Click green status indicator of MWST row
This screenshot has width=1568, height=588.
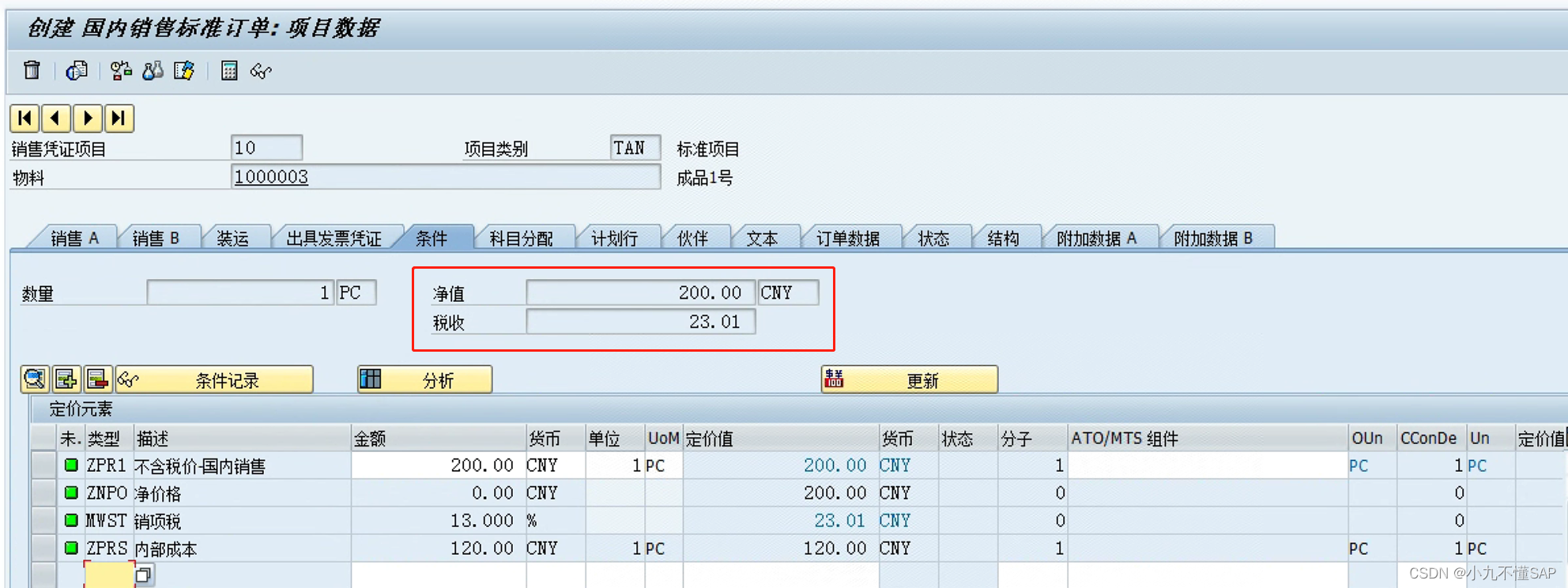pyautogui.click(x=71, y=520)
